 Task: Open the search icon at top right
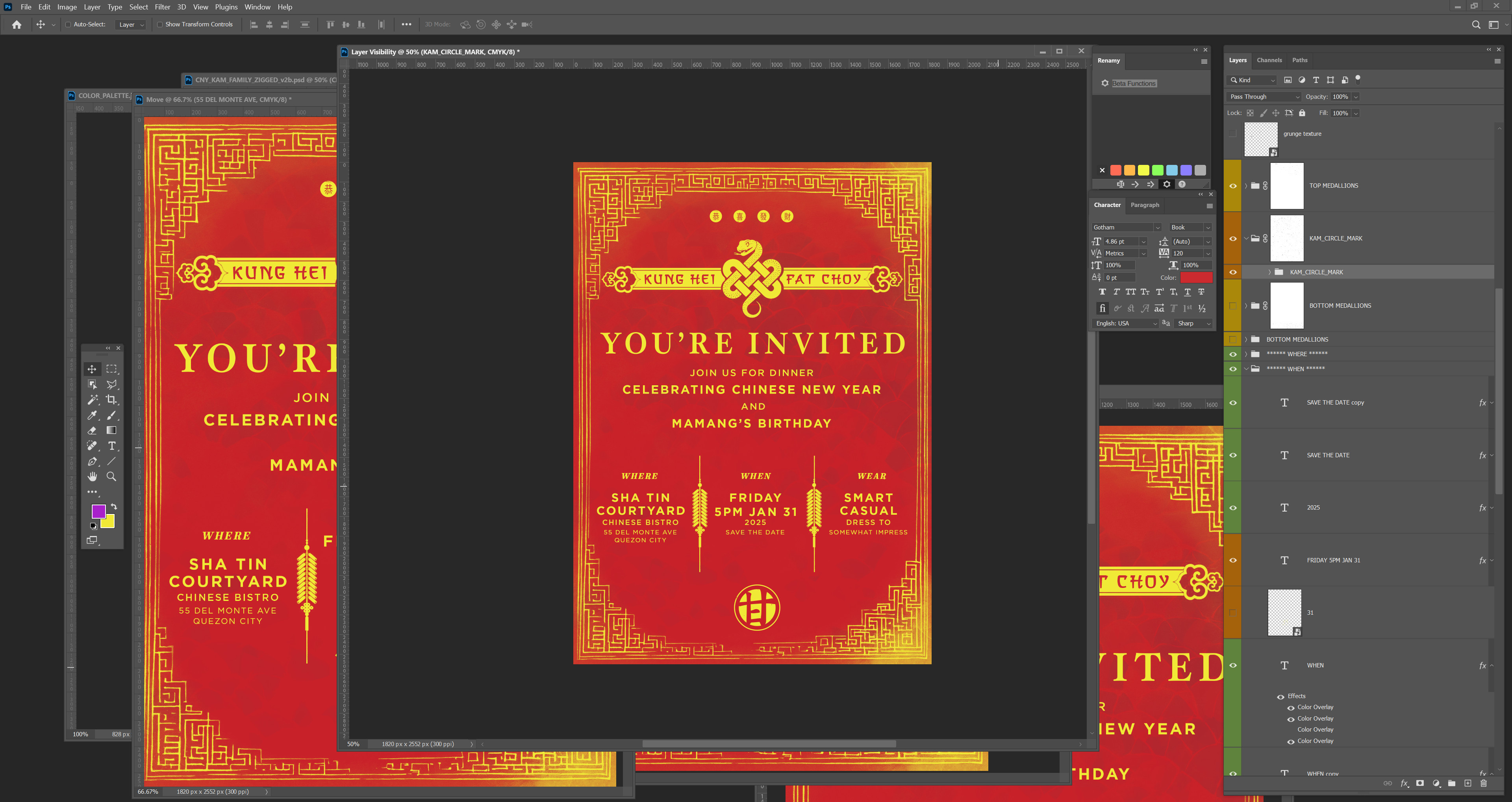coord(1476,25)
